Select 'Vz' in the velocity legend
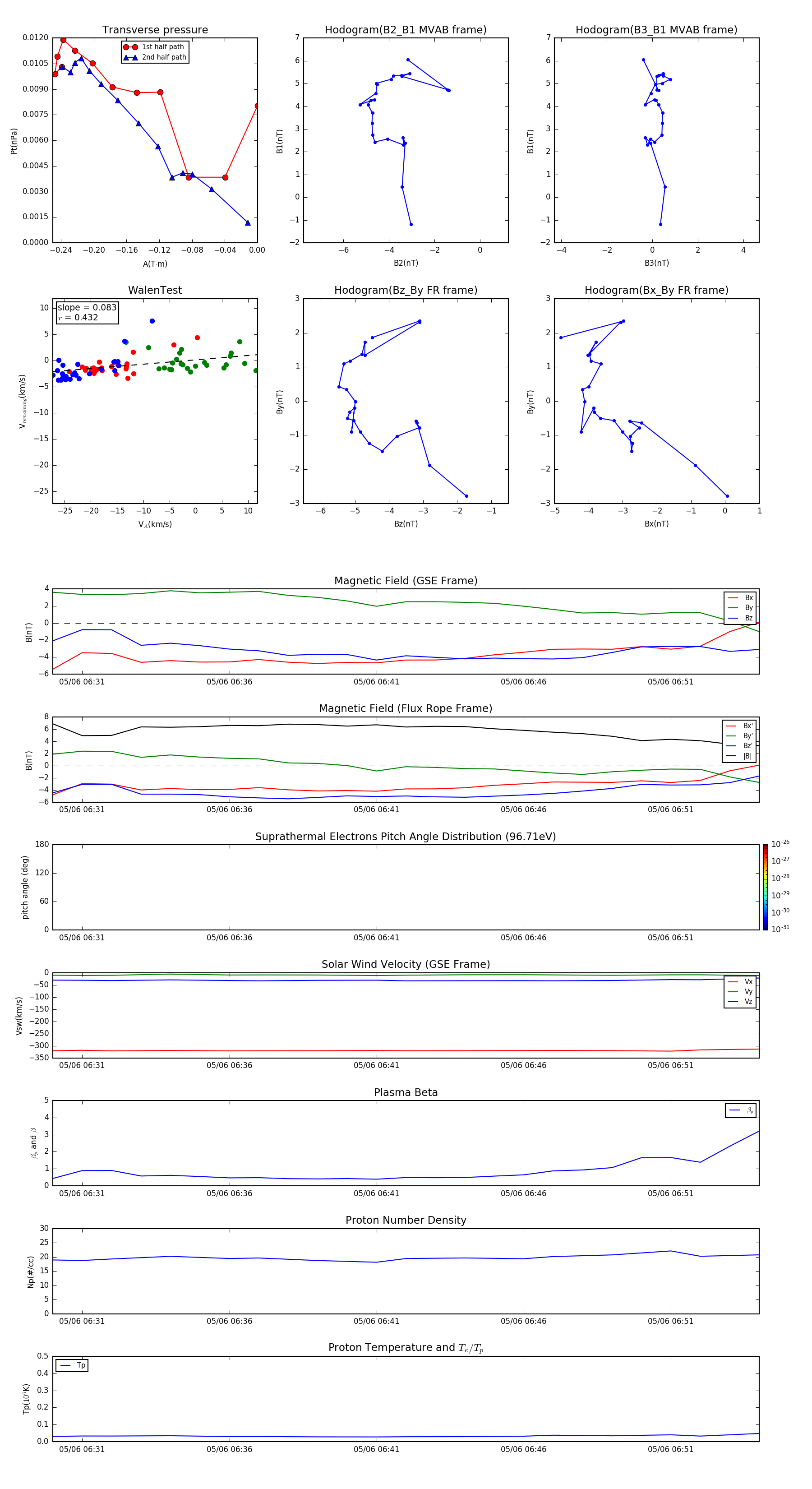 [x=741, y=1001]
